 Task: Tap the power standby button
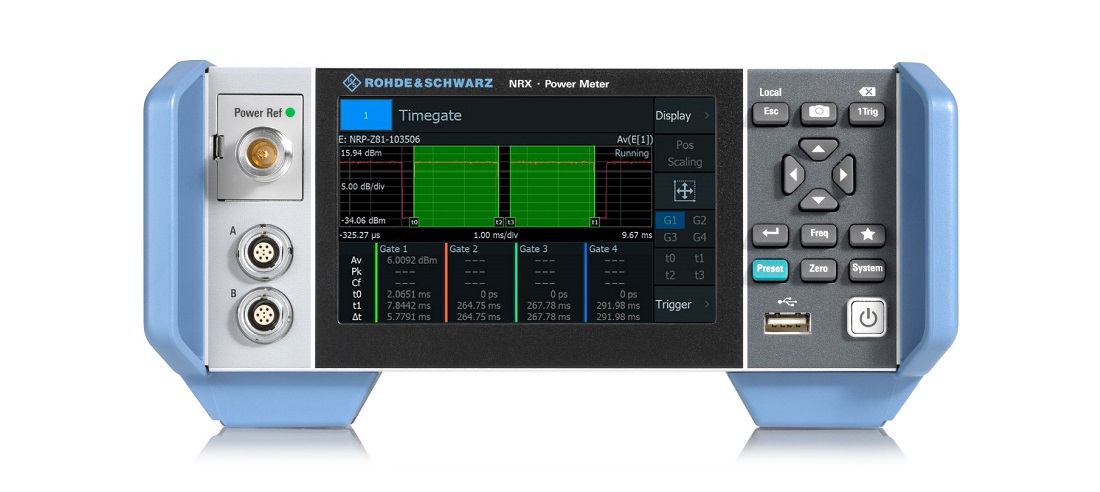tap(866, 318)
